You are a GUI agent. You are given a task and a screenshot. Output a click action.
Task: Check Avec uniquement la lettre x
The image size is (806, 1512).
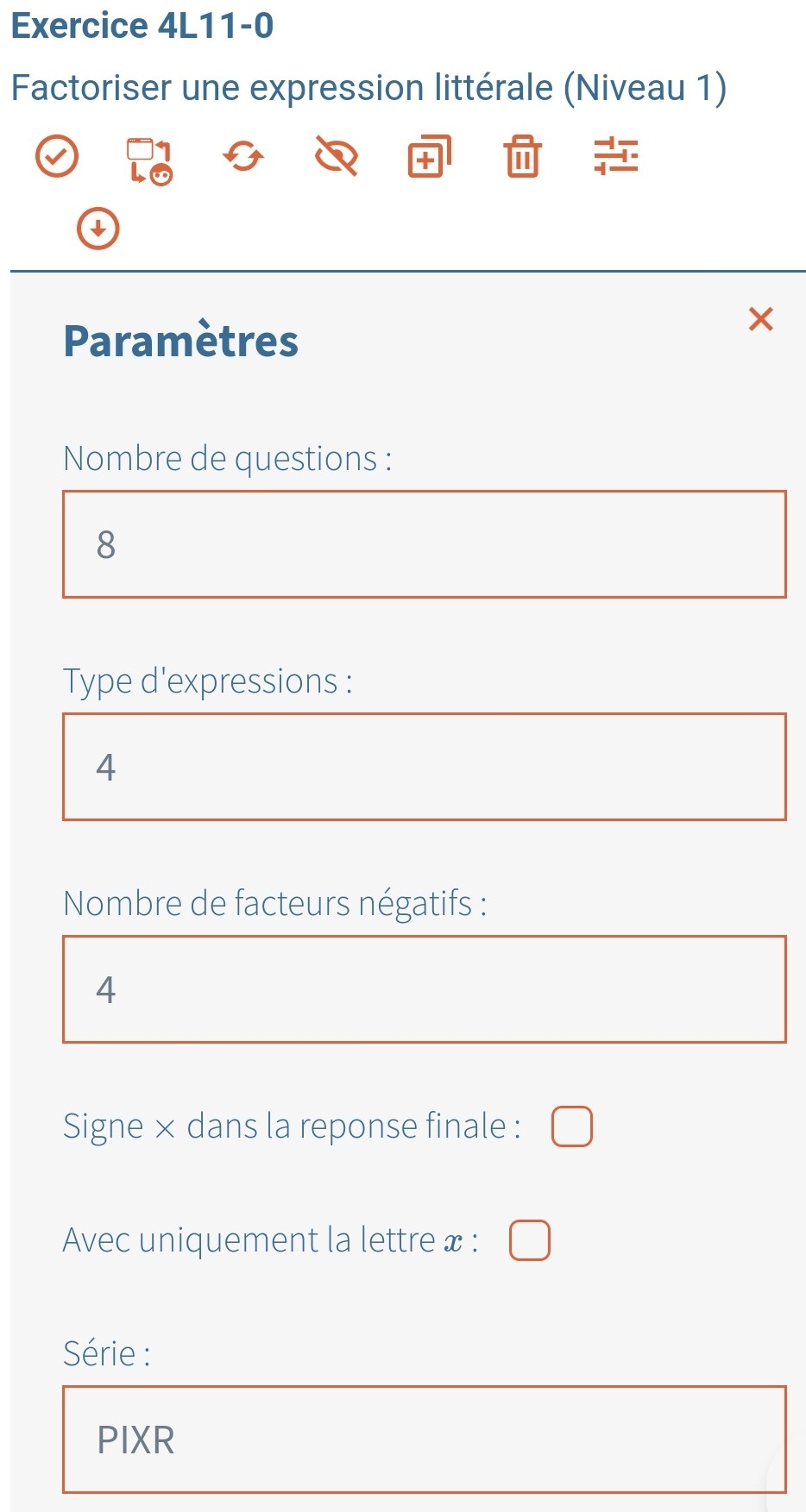[530, 1240]
